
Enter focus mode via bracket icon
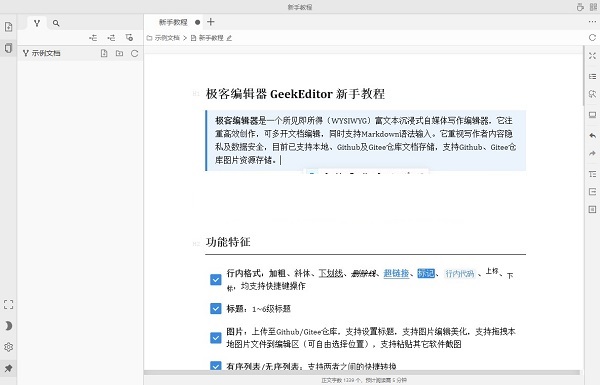(x=8, y=305)
